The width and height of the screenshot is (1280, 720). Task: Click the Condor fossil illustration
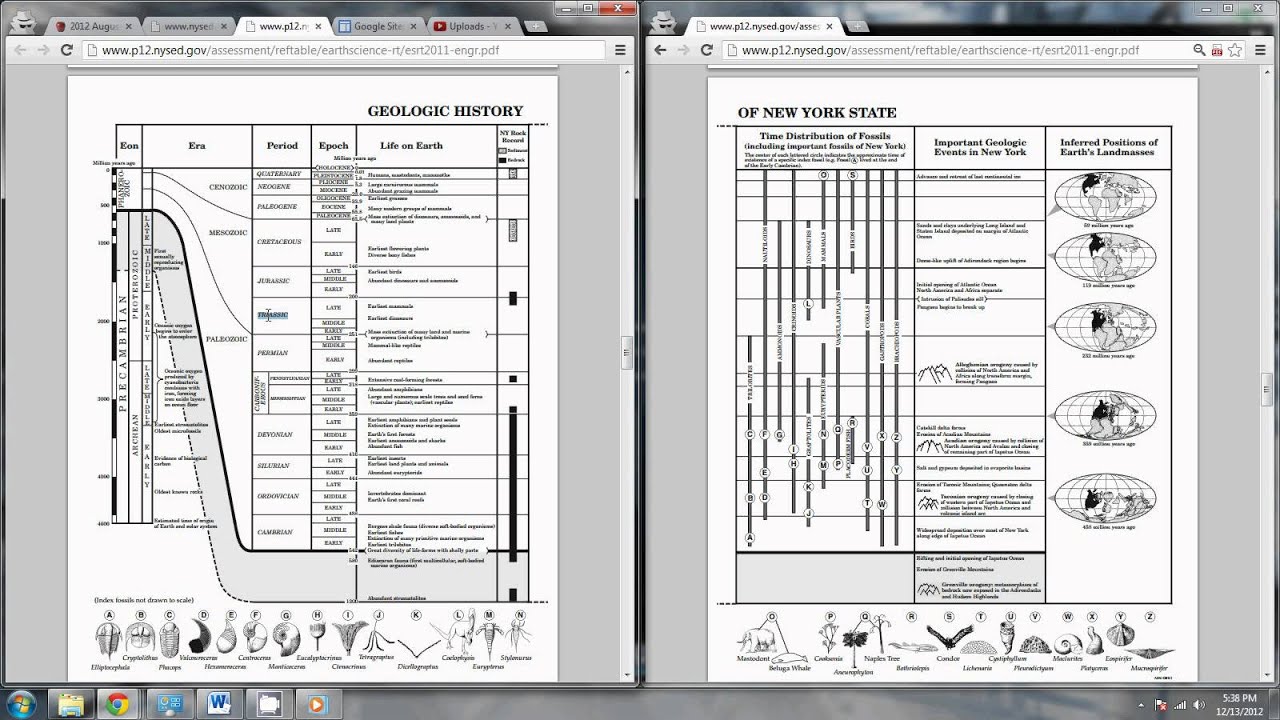(948, 636)
